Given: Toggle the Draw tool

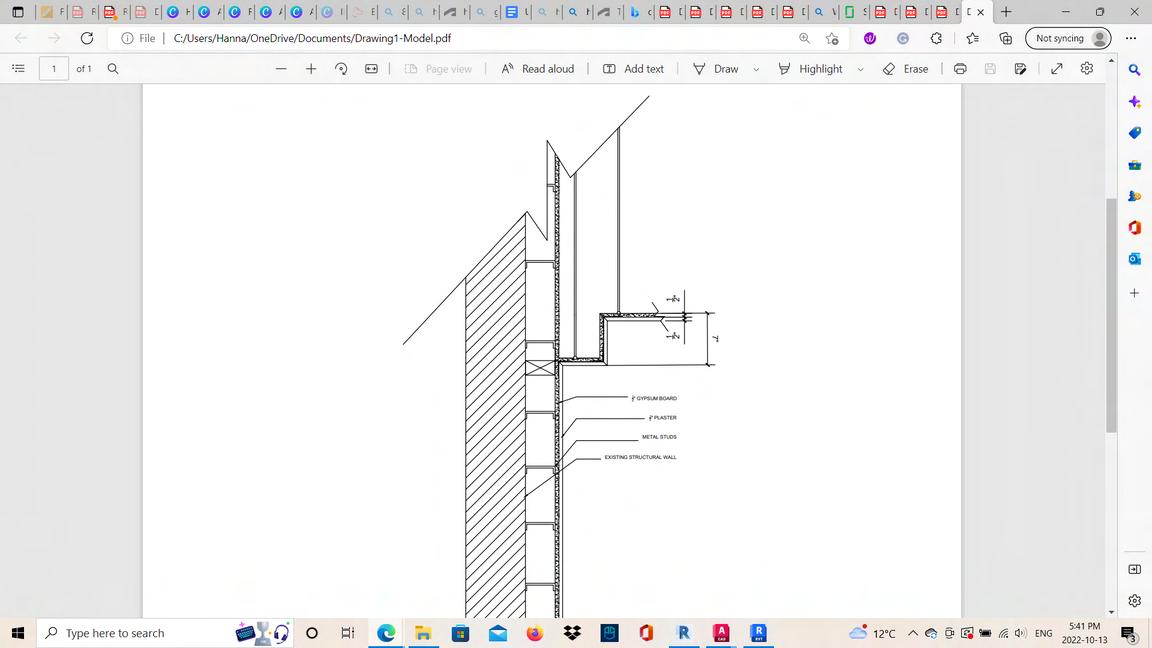Looking at the screenshot, I should [x=716, y=69].
